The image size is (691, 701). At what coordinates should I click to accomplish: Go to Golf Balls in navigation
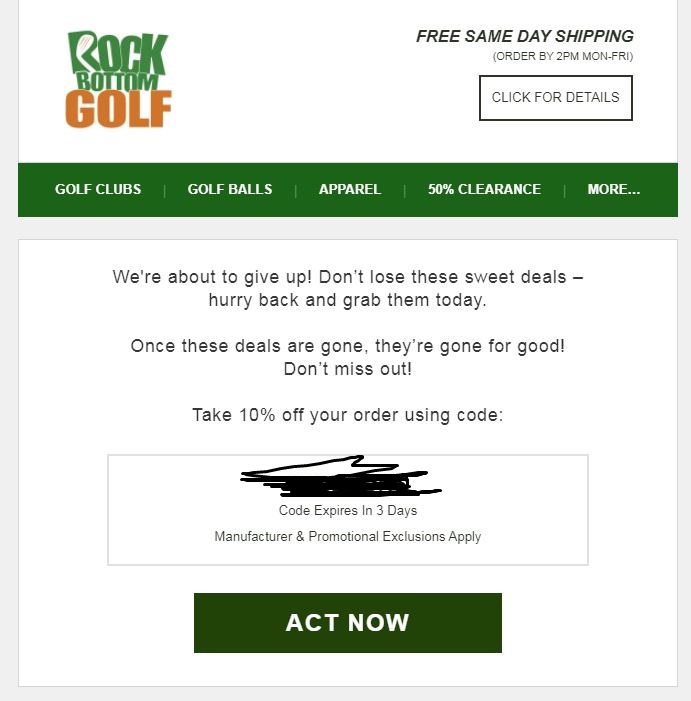click(x=230, y=189)
